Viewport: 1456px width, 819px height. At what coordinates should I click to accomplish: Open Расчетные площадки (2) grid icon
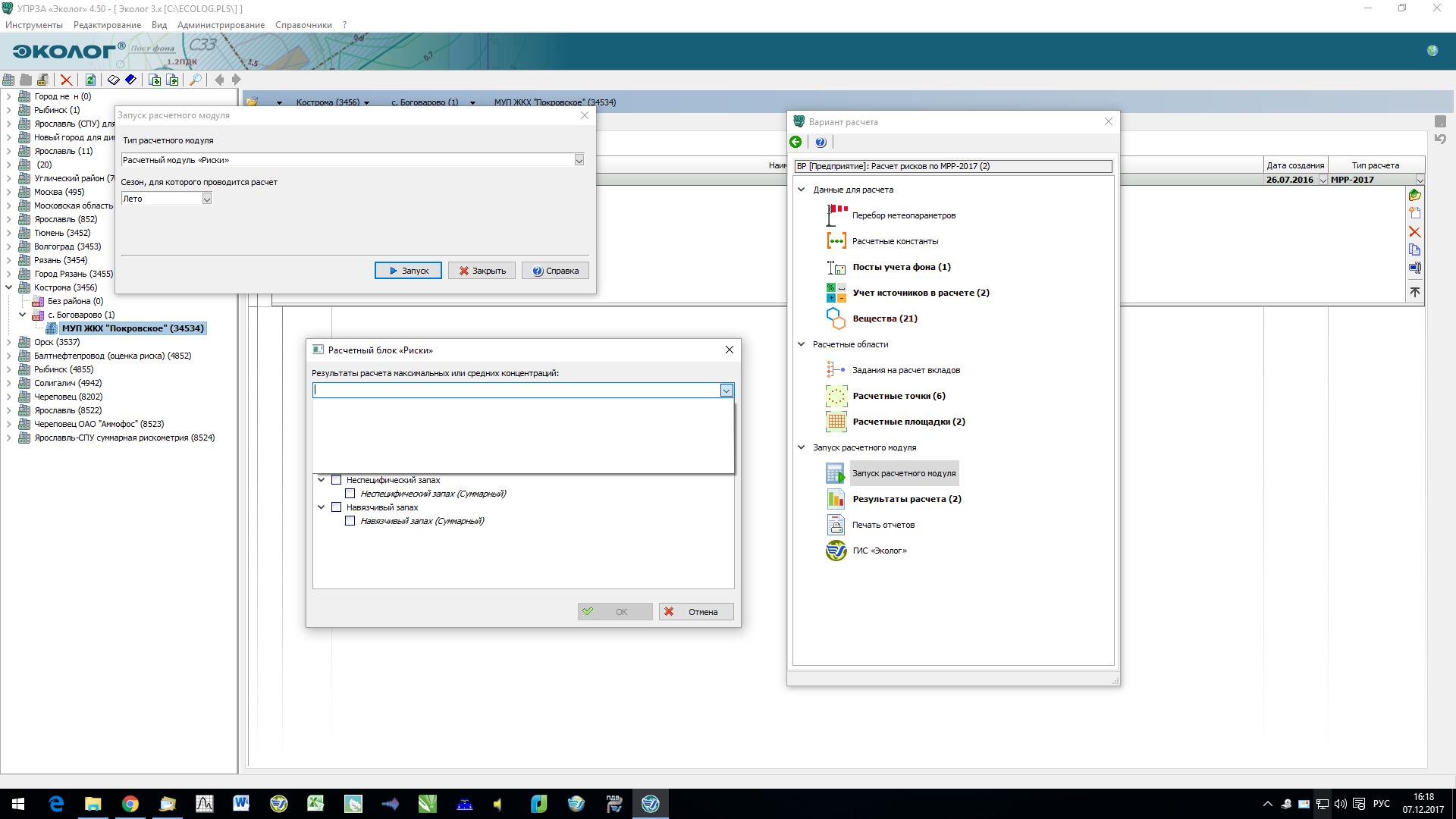(836, 422)
